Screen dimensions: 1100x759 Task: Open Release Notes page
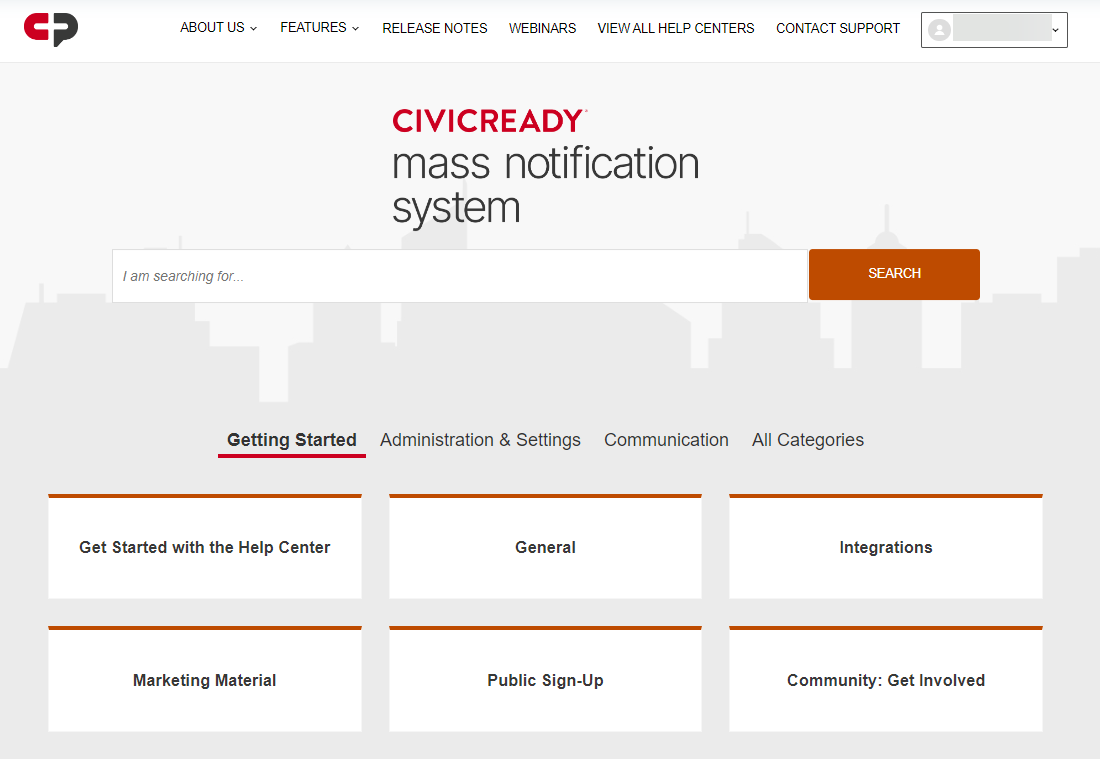434,28
